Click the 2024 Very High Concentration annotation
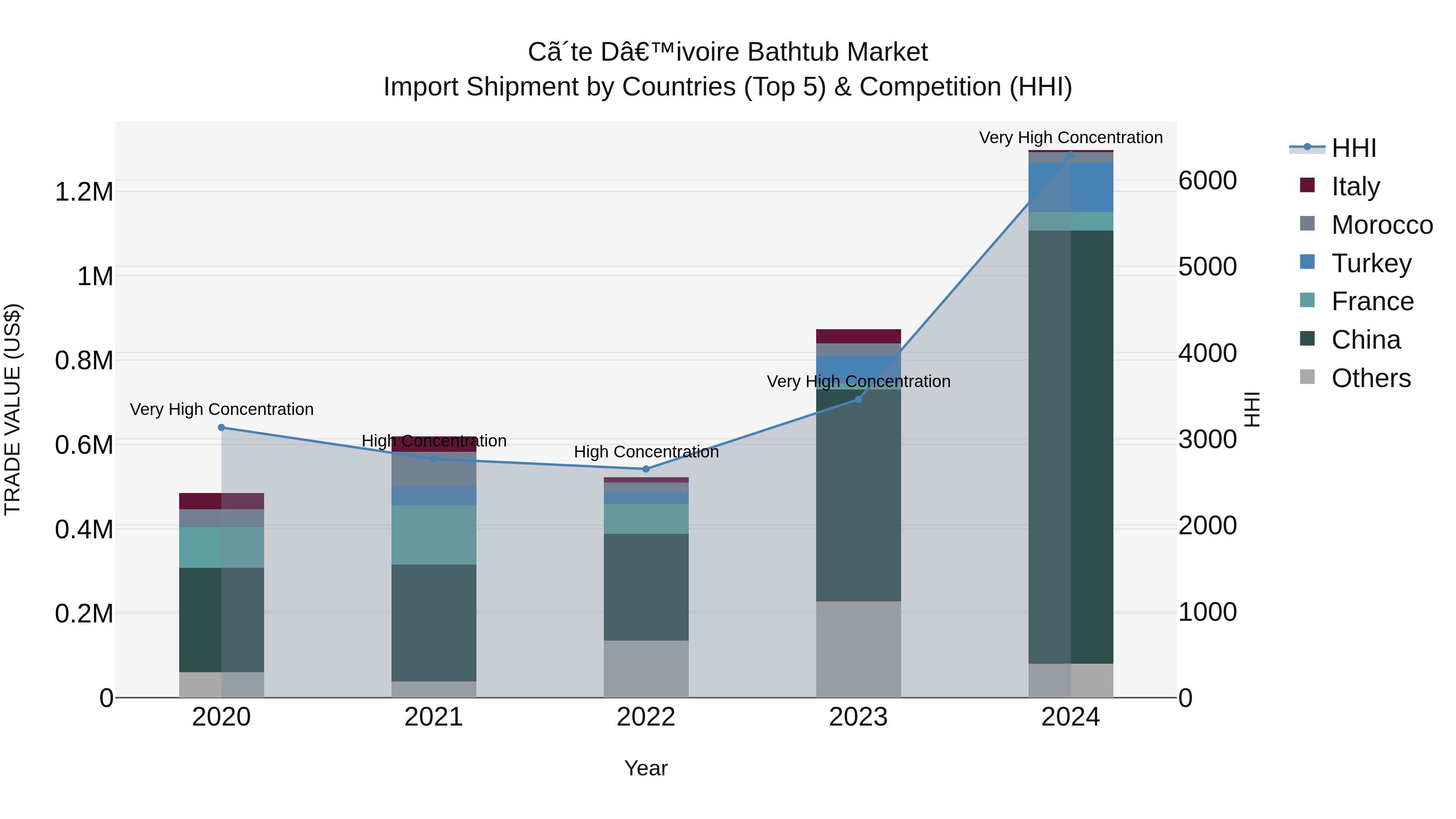 point(1071,138)
